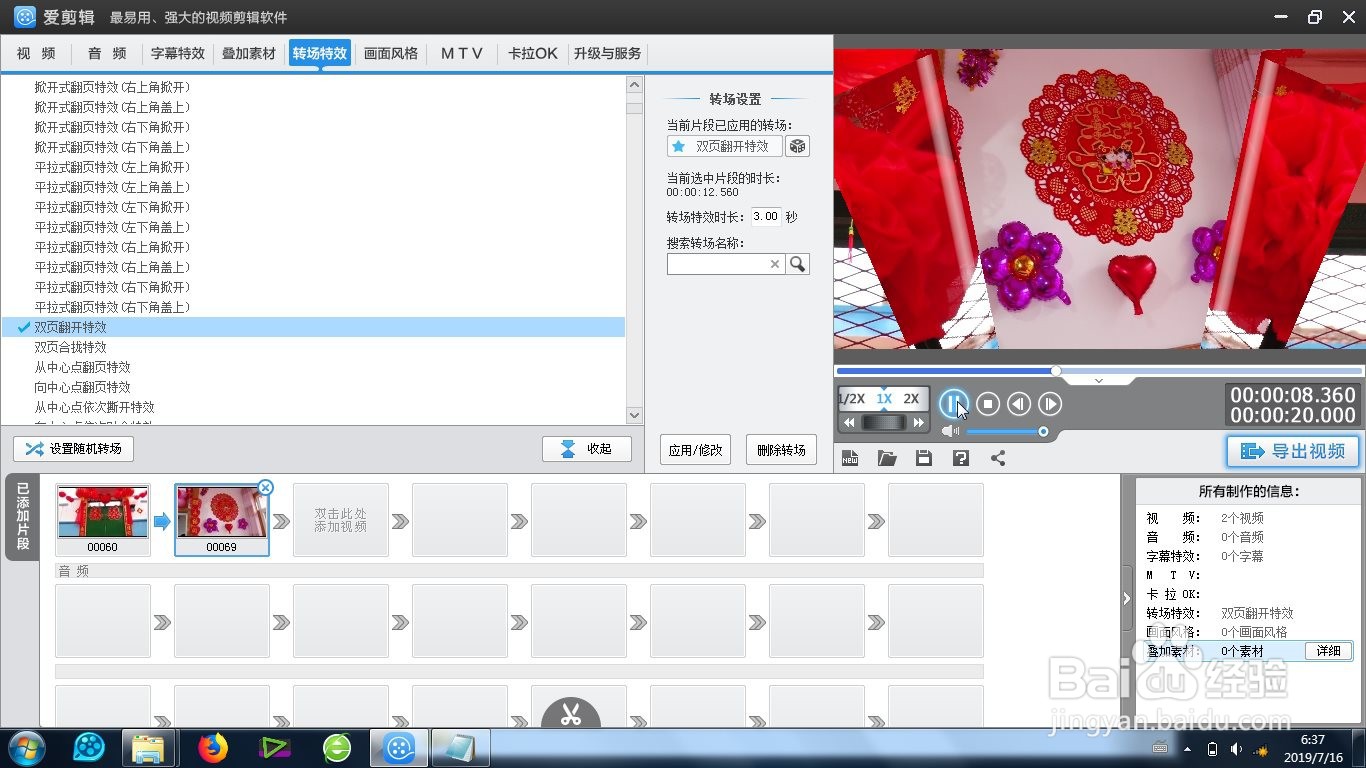This screenshot has width=1366, height=768.
Task: Collapse the panel using the 收起 button
Action: coord(587,448)
